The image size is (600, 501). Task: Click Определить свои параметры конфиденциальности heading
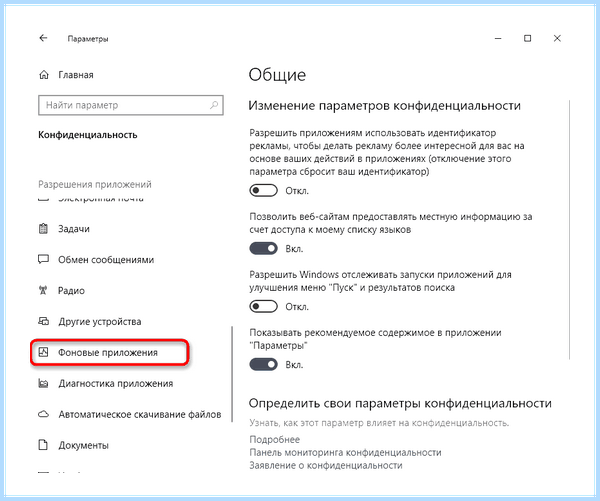click(x=400, y=403)
